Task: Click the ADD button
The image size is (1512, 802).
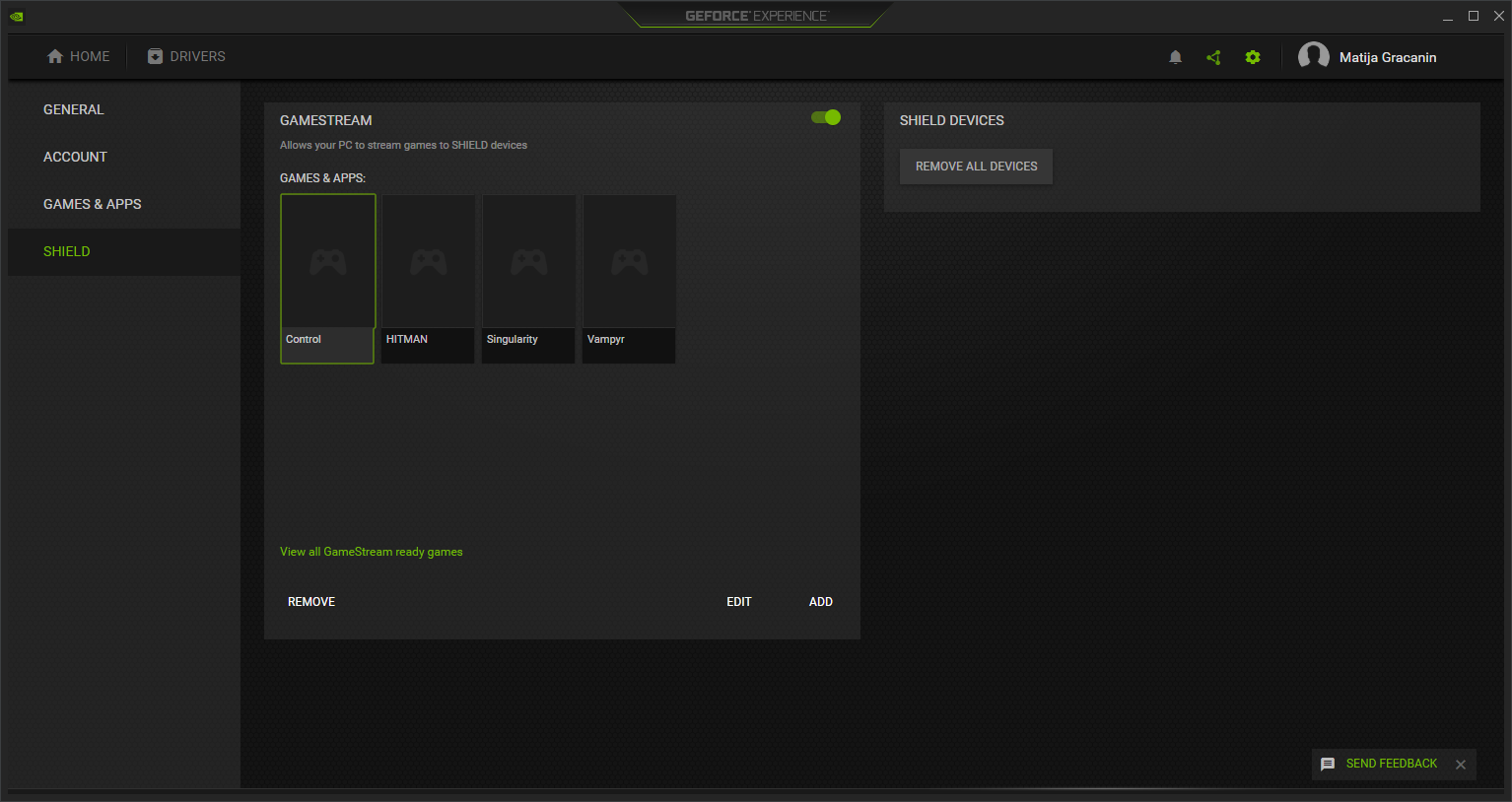Action: 821,602
